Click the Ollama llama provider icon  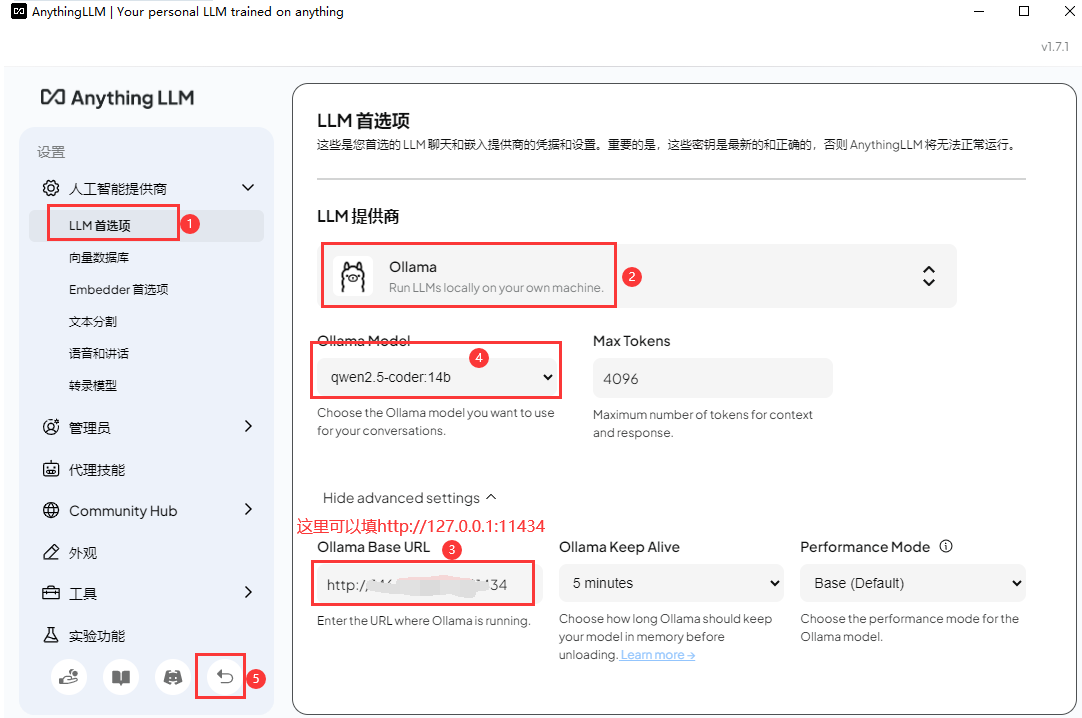tap(353, 276)
